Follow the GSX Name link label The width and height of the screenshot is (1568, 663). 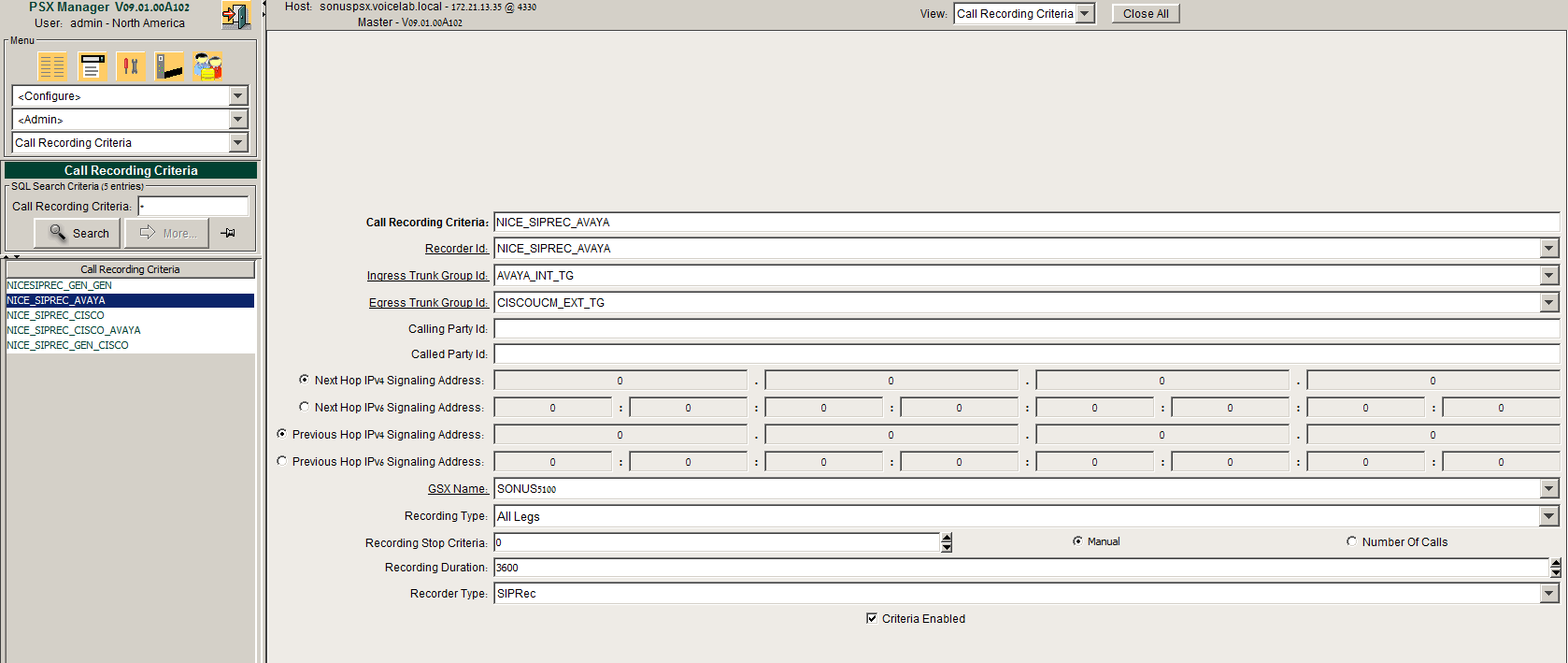coord(458,489)
